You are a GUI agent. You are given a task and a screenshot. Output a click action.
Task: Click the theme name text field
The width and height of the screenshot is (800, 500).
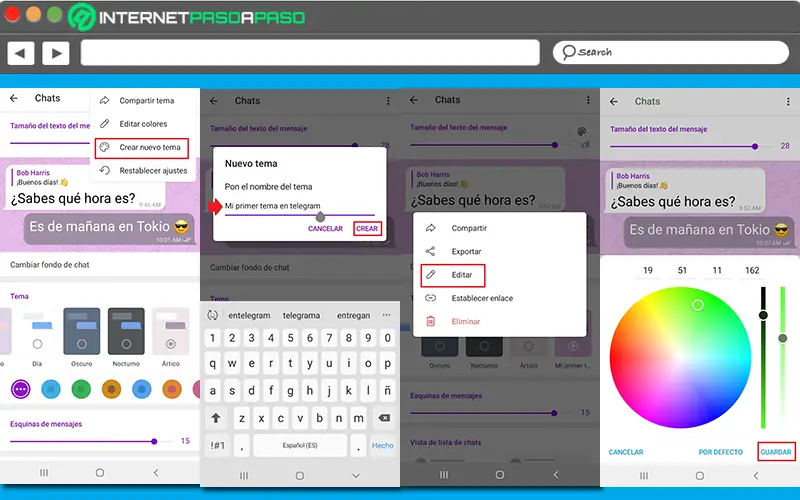click(299, 207)
